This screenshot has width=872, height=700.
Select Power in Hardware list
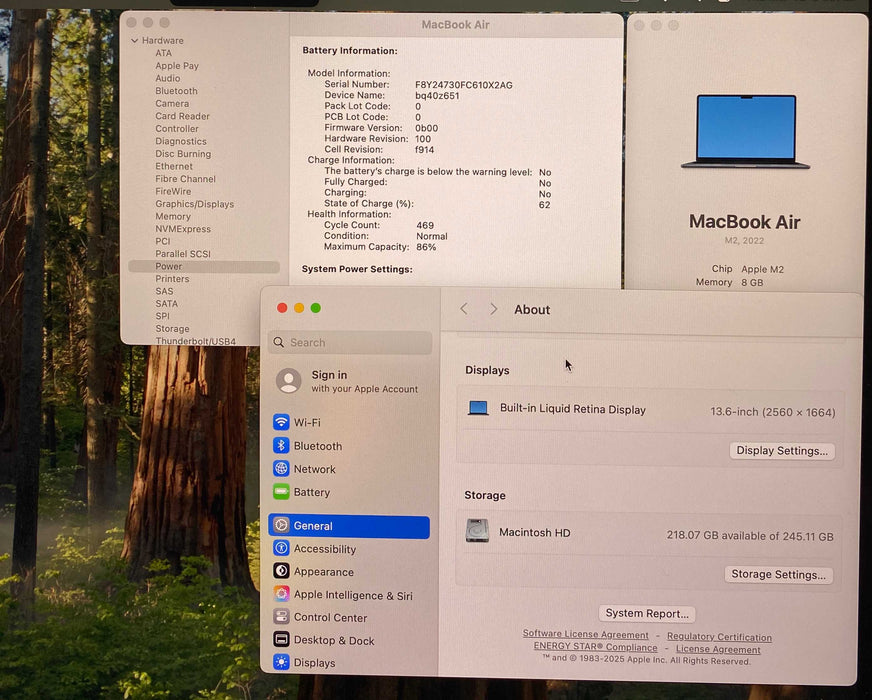point(204,266)
